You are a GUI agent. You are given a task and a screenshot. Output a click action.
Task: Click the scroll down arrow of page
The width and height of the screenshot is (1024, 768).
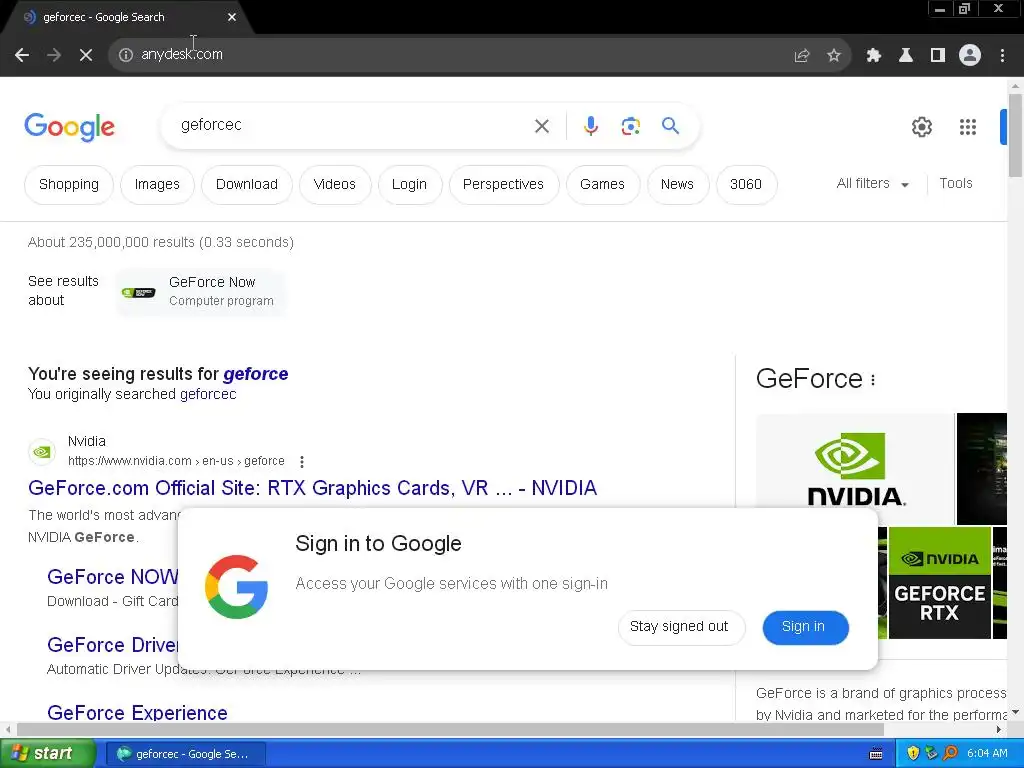click(x=1015, y=712)
